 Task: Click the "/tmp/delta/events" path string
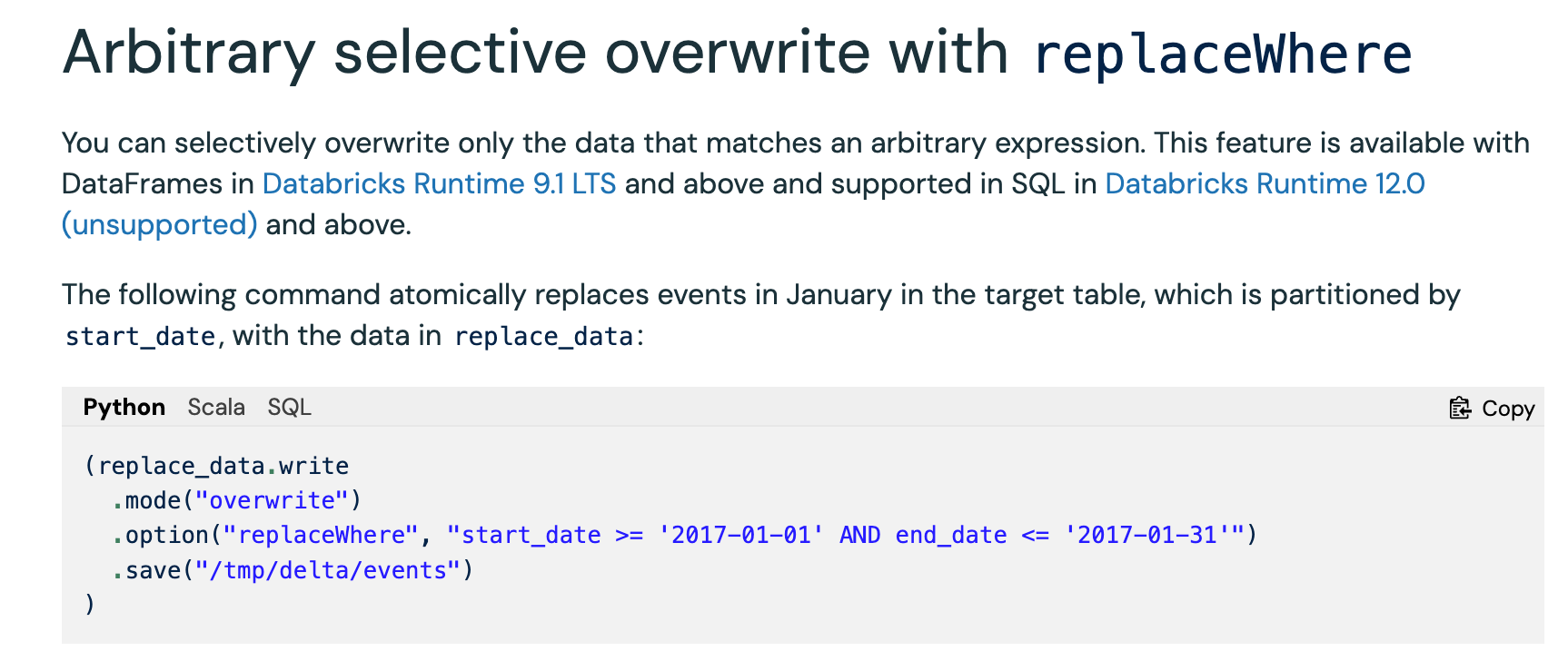coord(328,570)
